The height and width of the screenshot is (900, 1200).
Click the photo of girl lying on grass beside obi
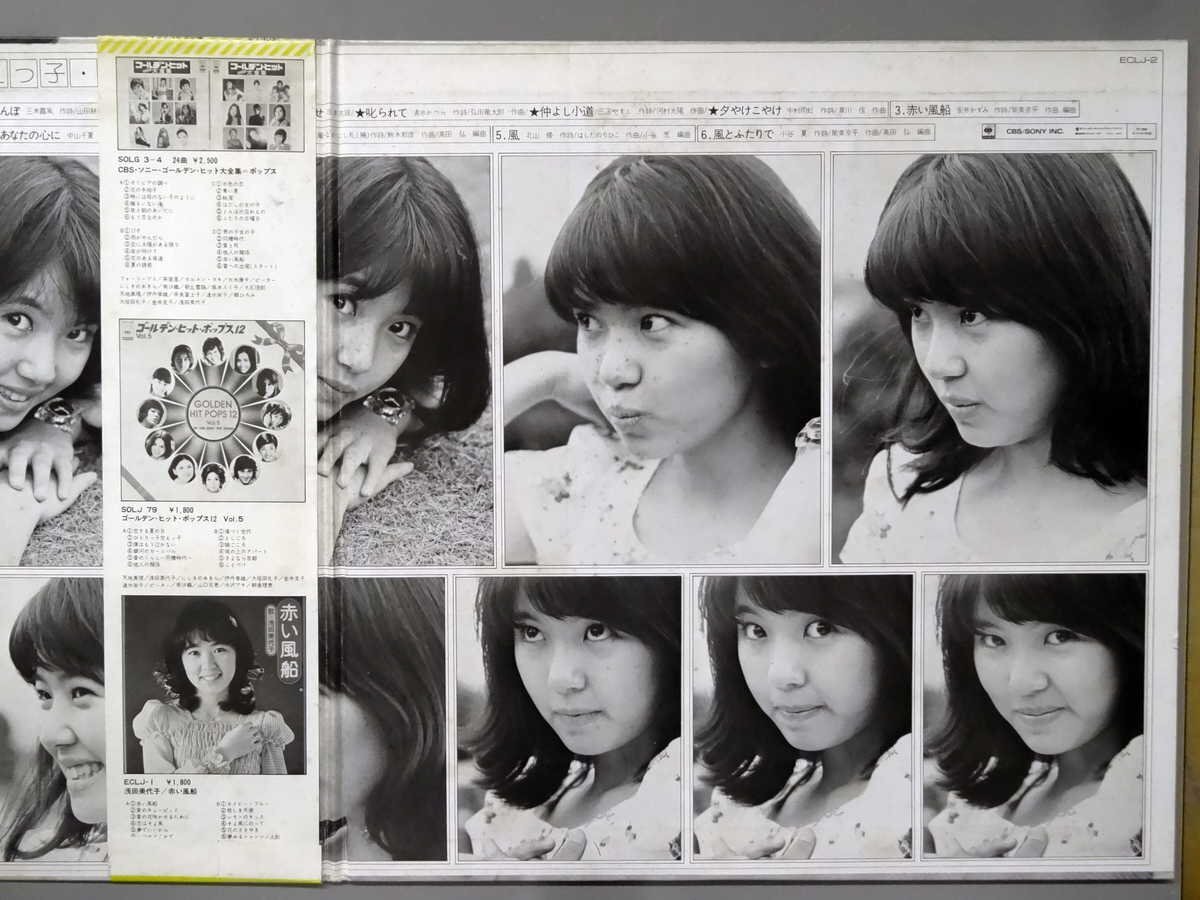coord(405,360)
